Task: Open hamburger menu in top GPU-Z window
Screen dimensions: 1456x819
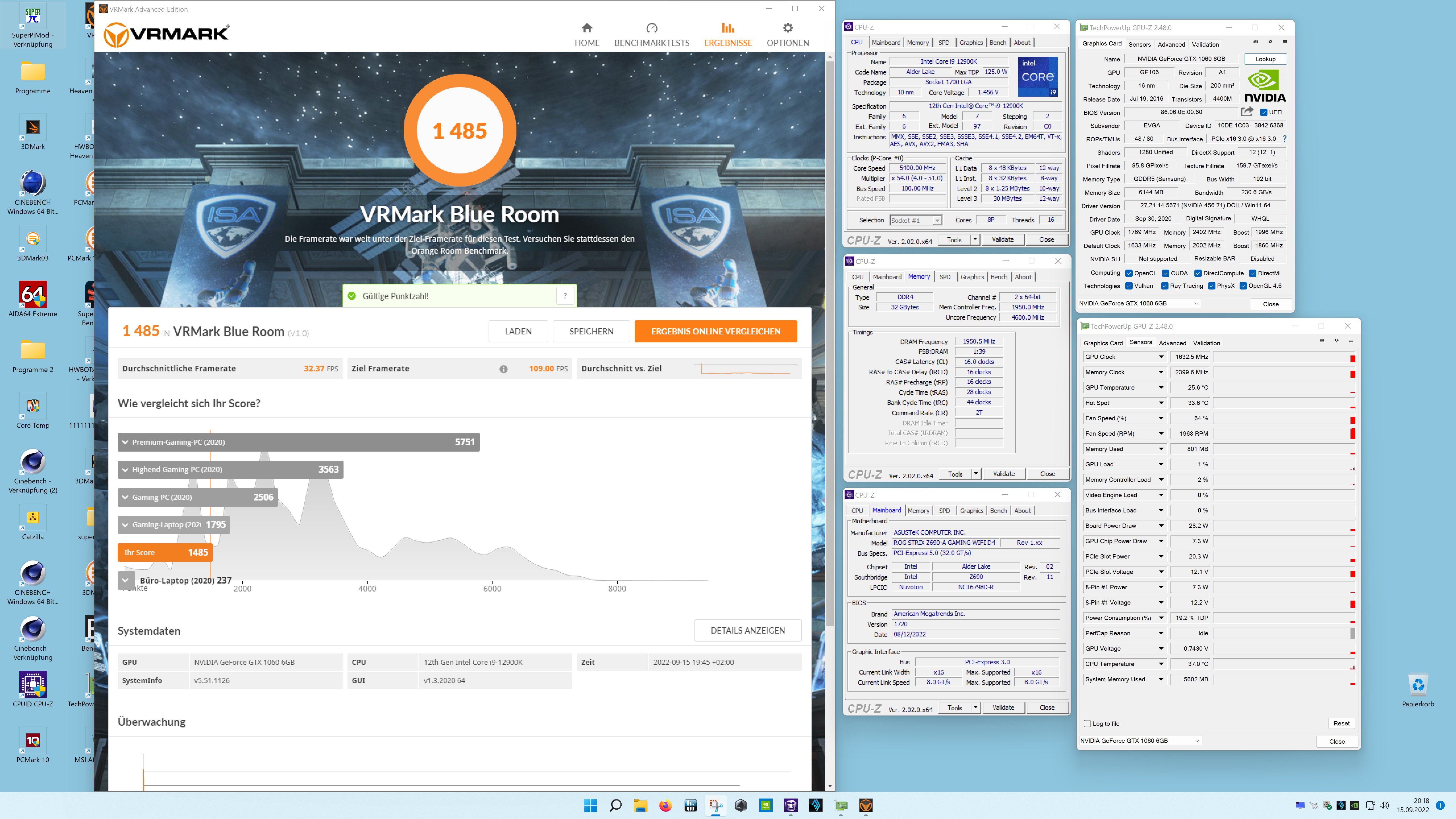Action: tap(1285, 41)
